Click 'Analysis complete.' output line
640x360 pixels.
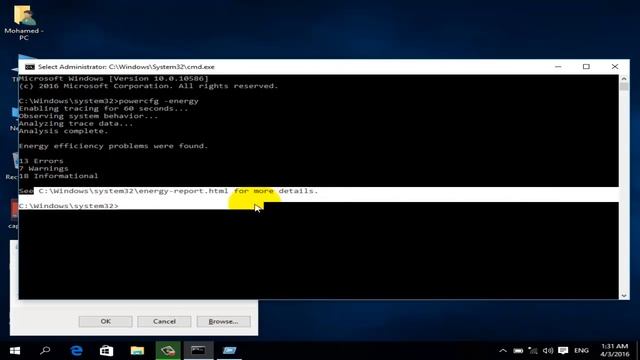pos(63,131)
